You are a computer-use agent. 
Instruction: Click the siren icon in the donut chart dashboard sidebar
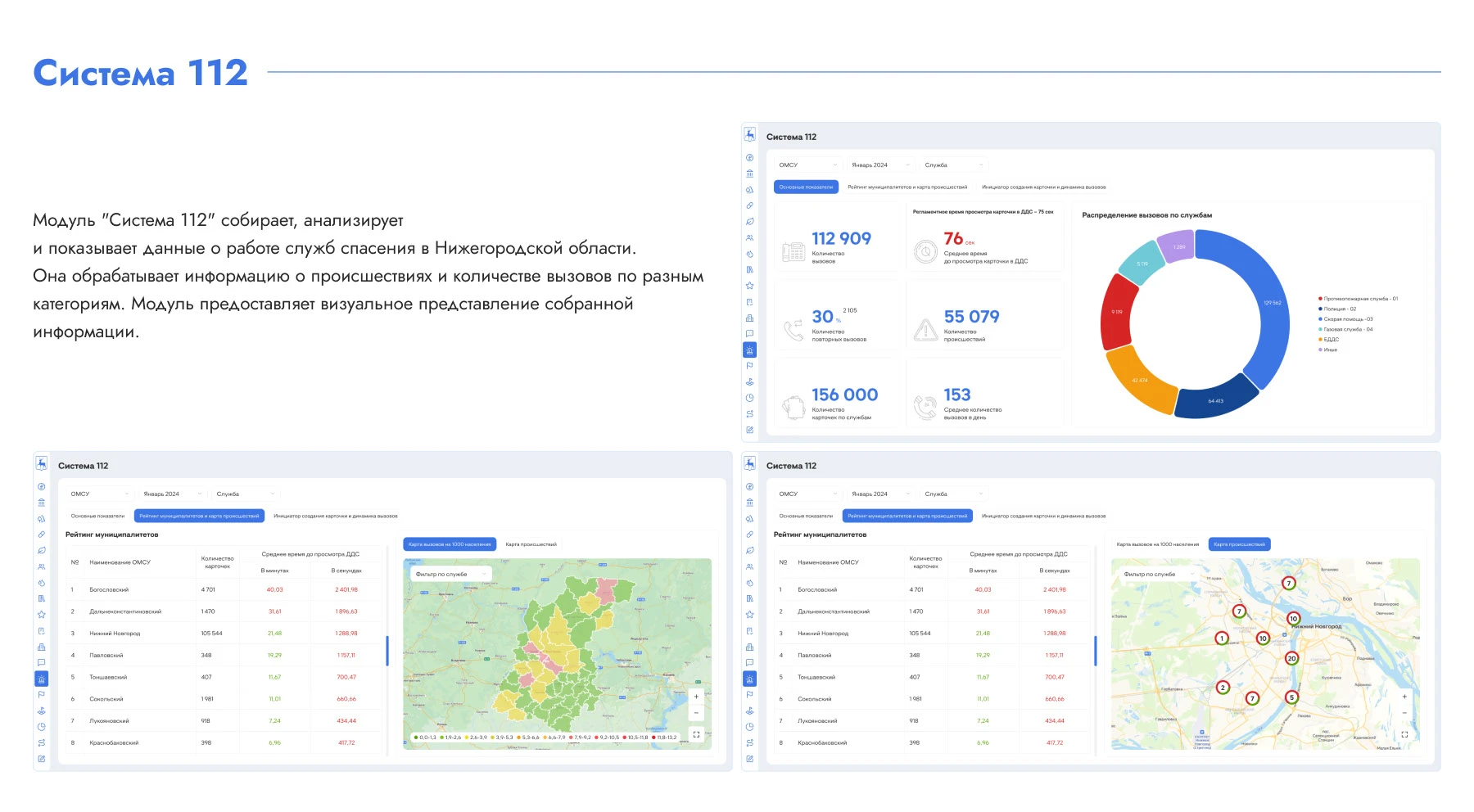(749, 350)
